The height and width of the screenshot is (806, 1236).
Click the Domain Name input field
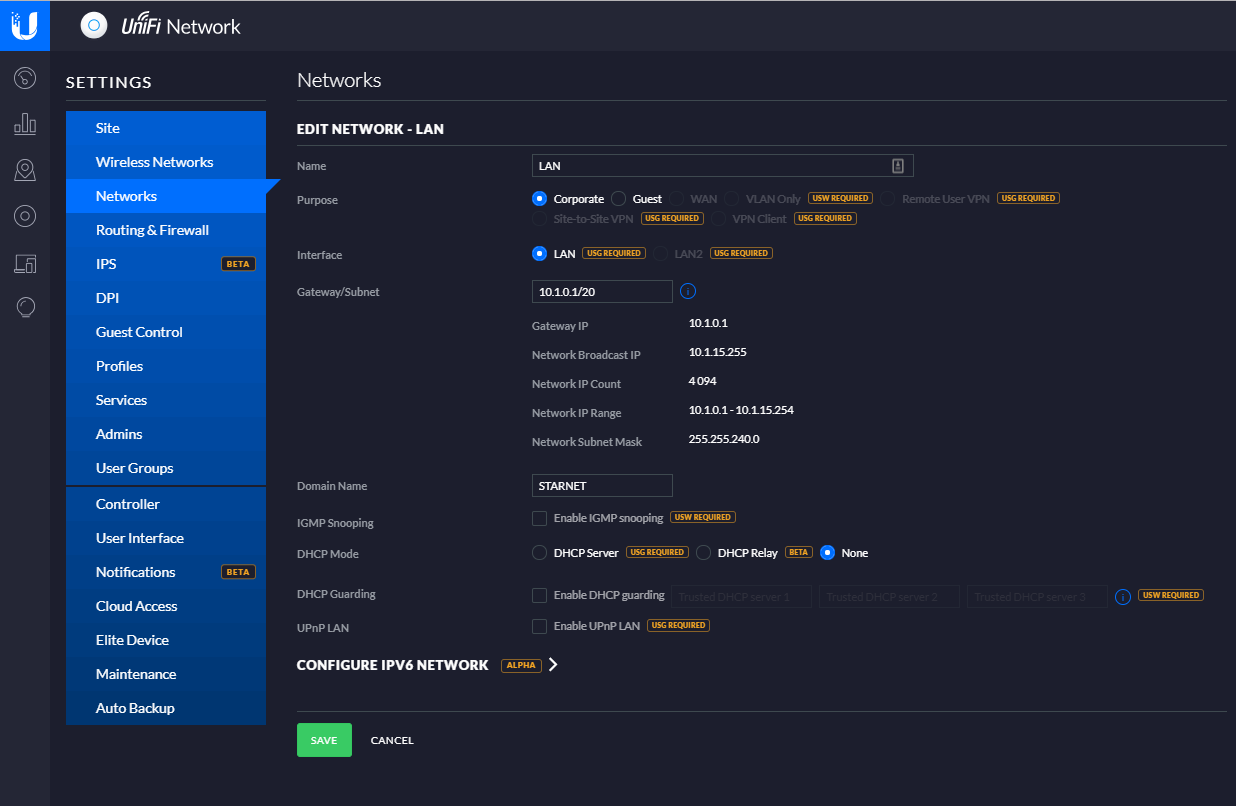pos(602,486)
